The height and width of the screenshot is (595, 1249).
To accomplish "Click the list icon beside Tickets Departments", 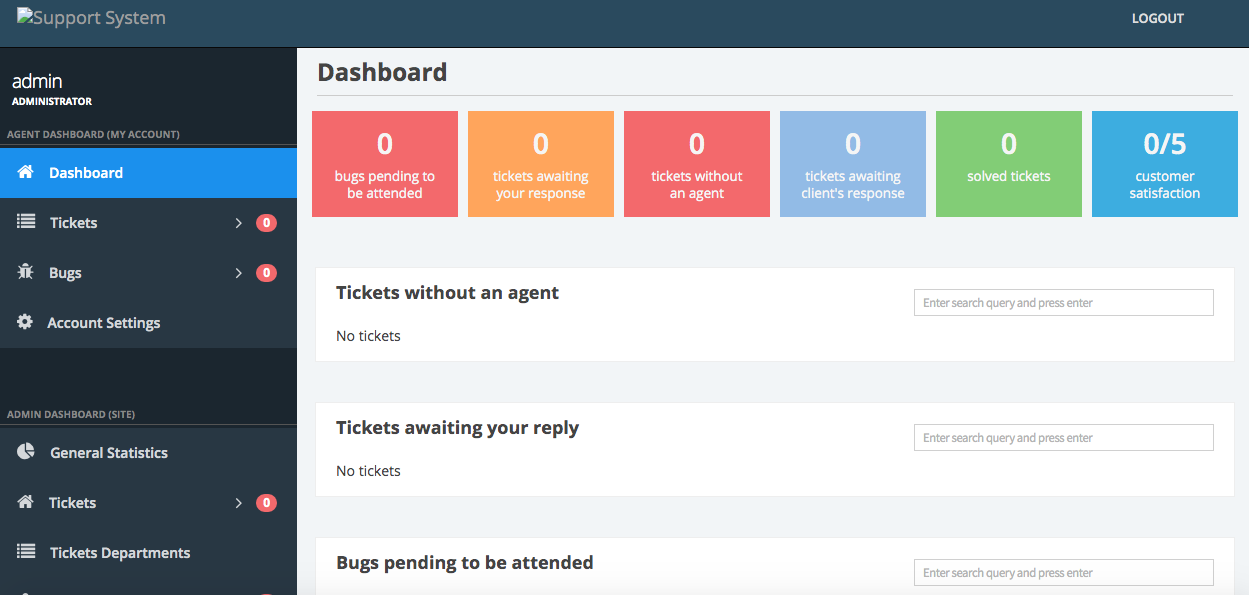I will pyautogui.click(x=27, y=552).
